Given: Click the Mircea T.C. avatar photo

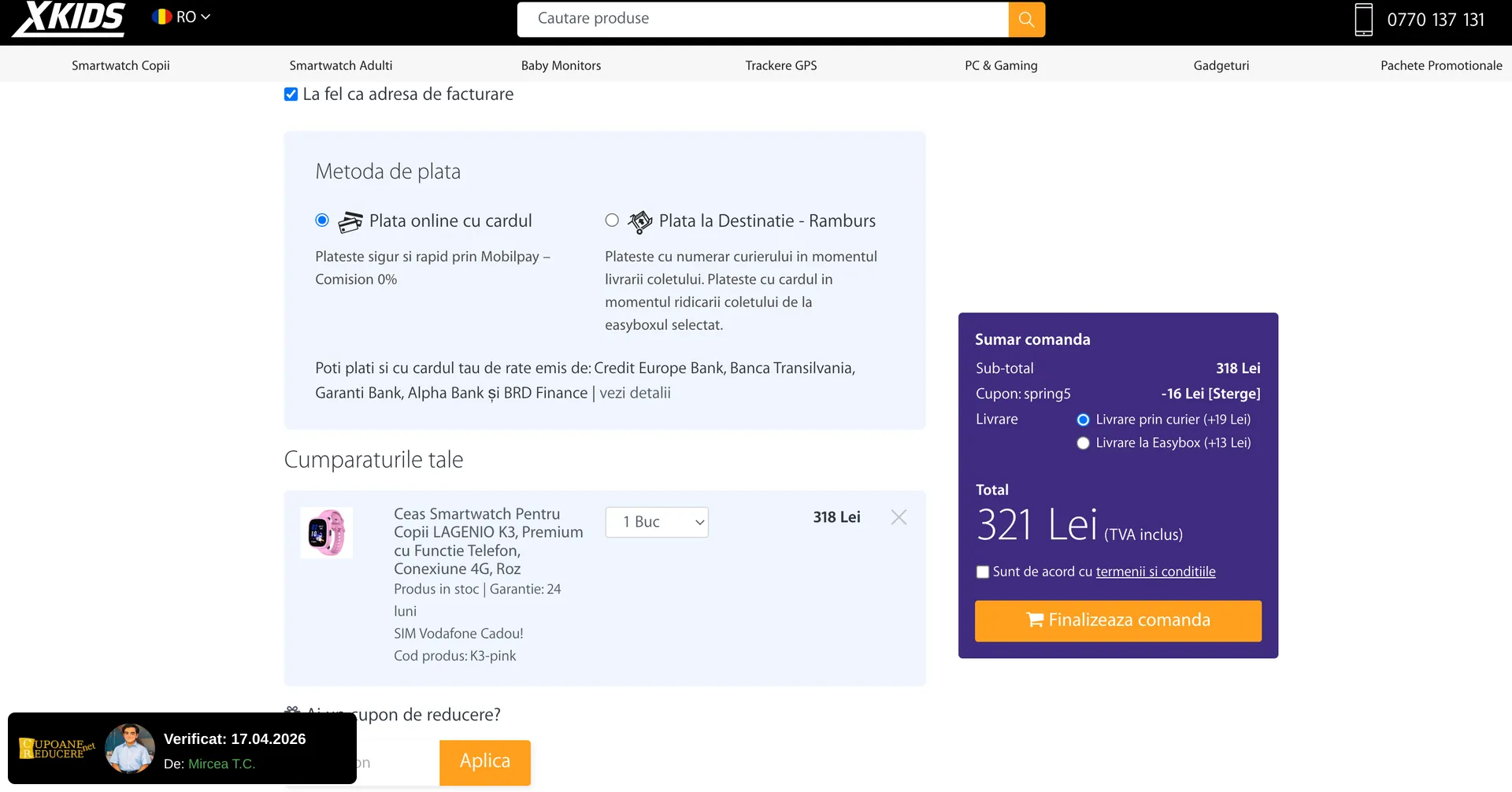Looking at the screenshot, I should pyautogui.click(x=130, y=749).
